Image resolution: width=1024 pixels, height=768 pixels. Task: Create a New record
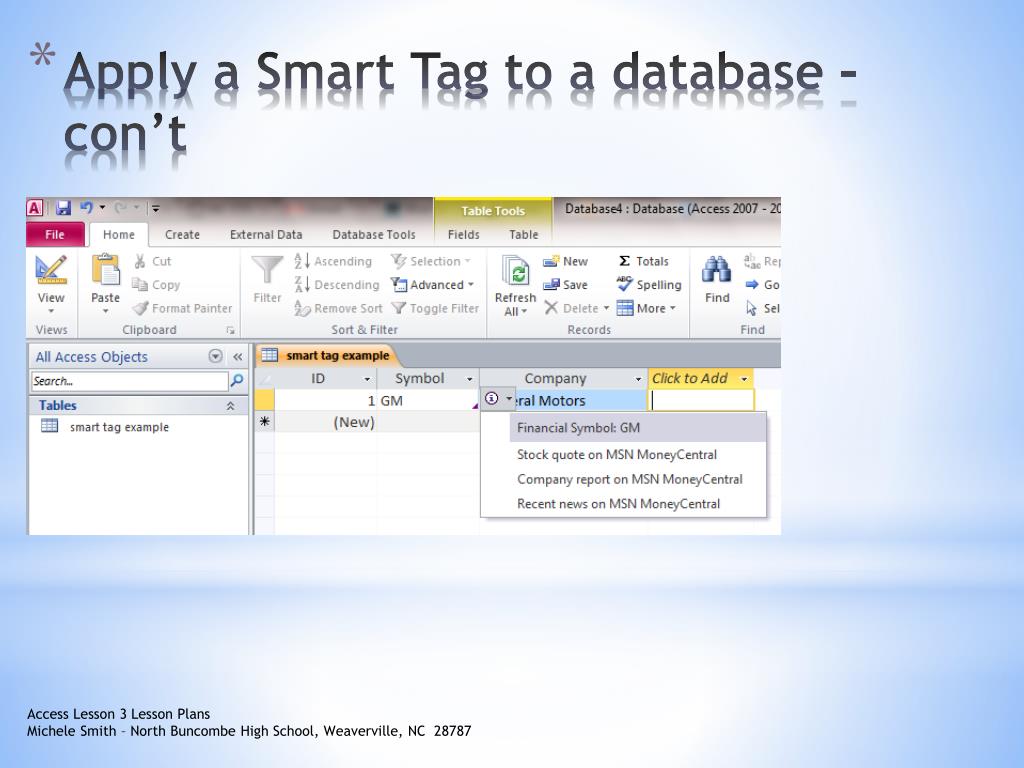coord(566,261)
